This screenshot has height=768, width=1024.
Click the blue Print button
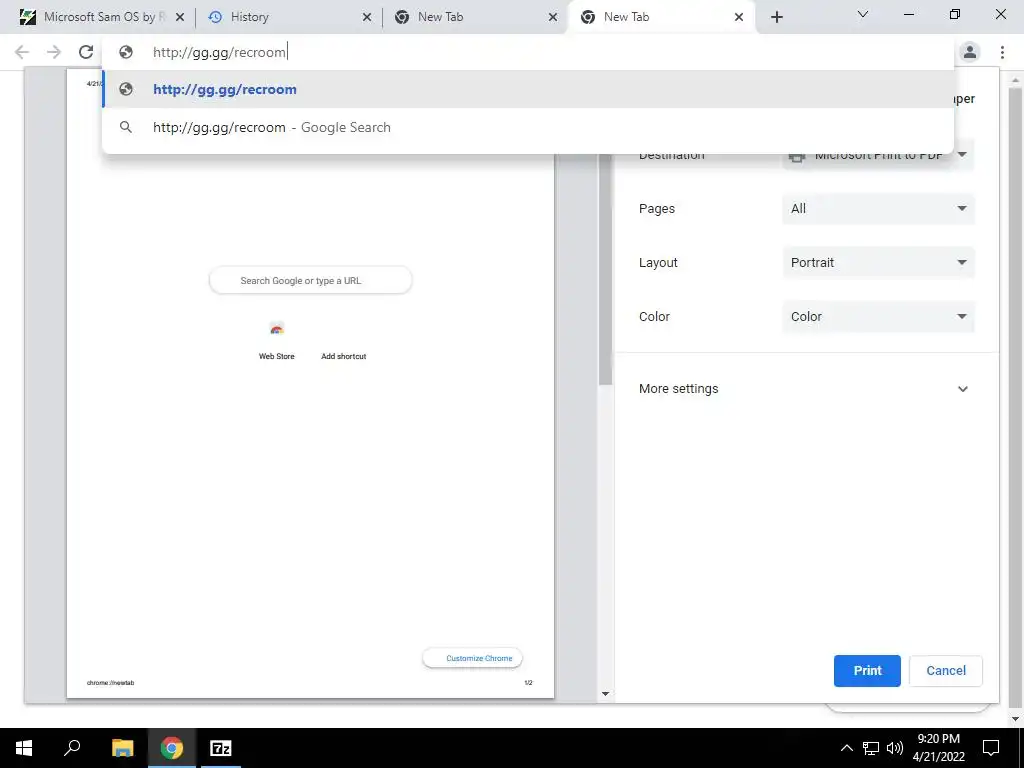click(867, 671)
